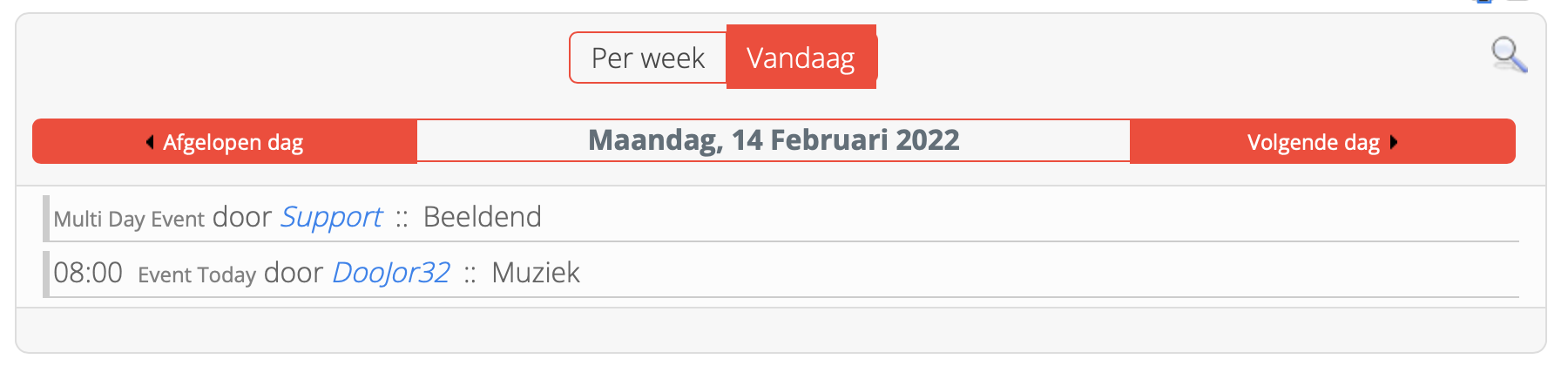Click the Beeldend category label
Screen dimensions: 1568x366
pyautogui.click(x=483, y=217)
